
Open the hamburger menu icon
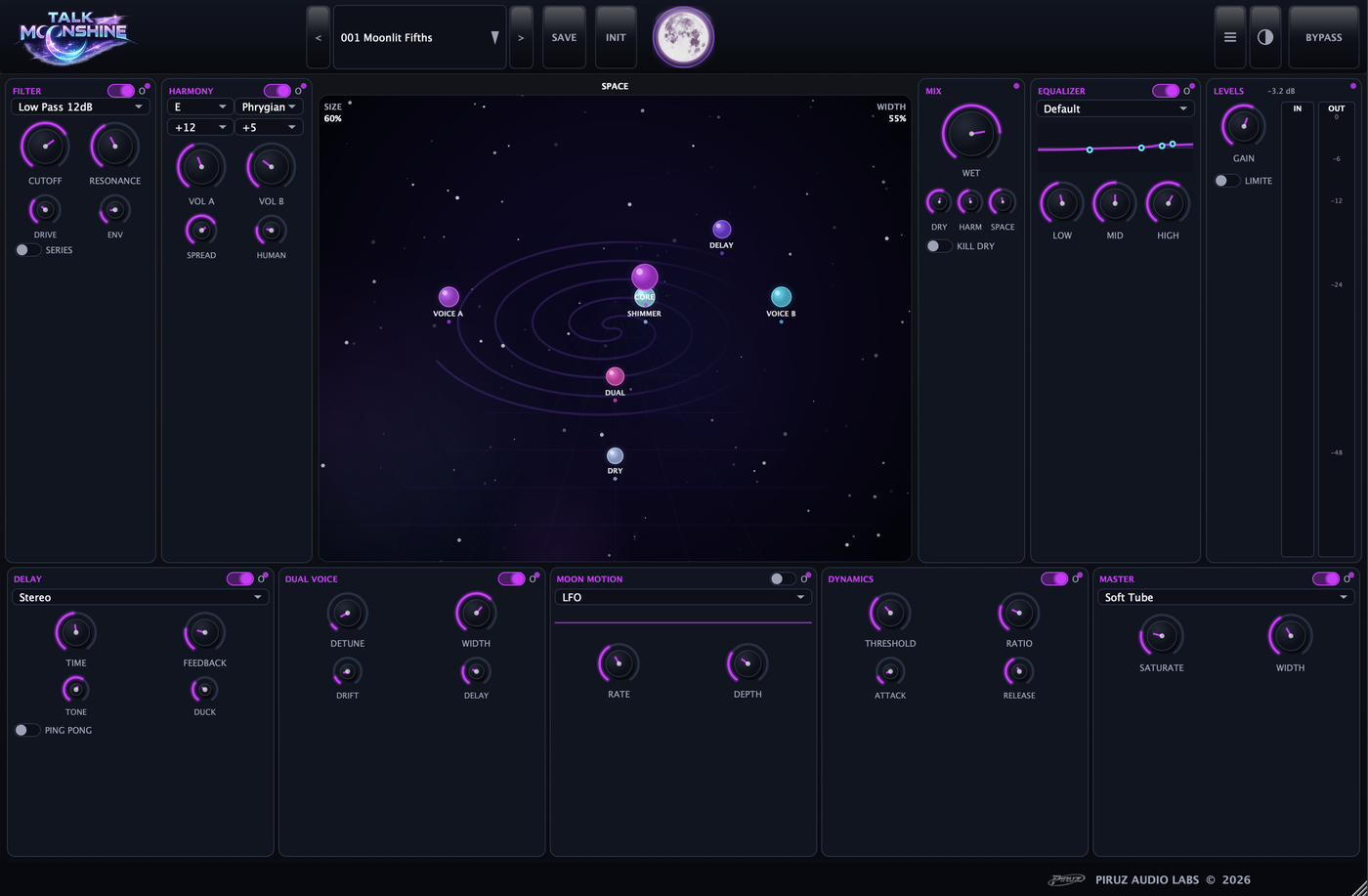tap(1230, 37)
